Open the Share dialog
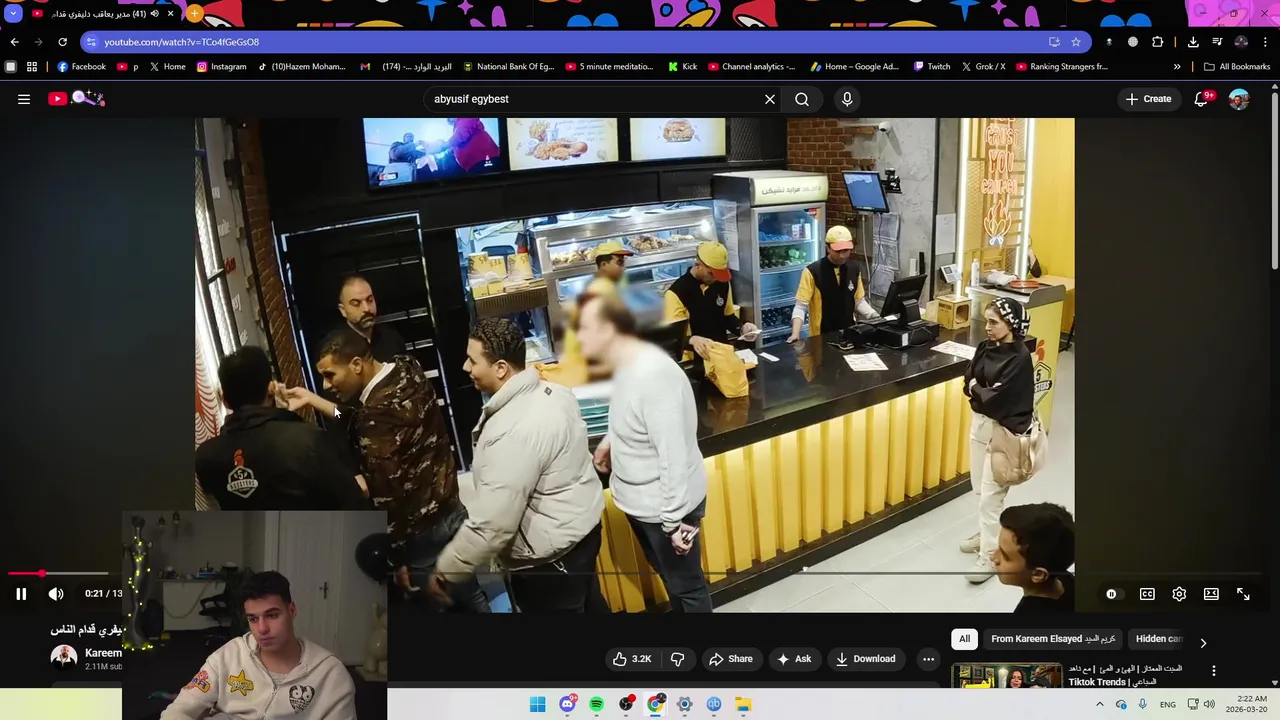The height and width of the screenshot is (720, 1280). point(731,659)
